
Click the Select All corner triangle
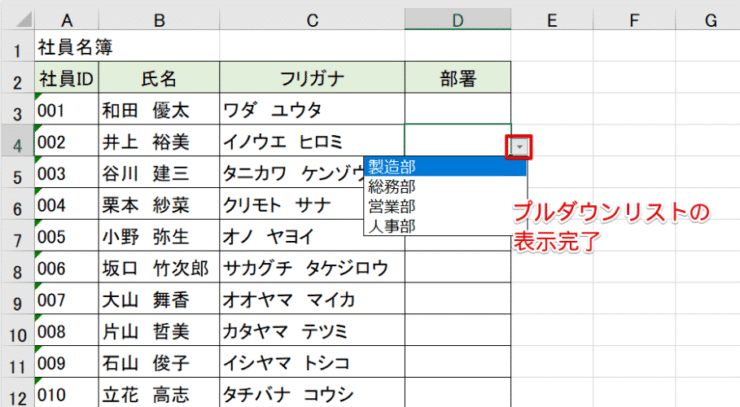pyautogui.click(x=23, y=19)
